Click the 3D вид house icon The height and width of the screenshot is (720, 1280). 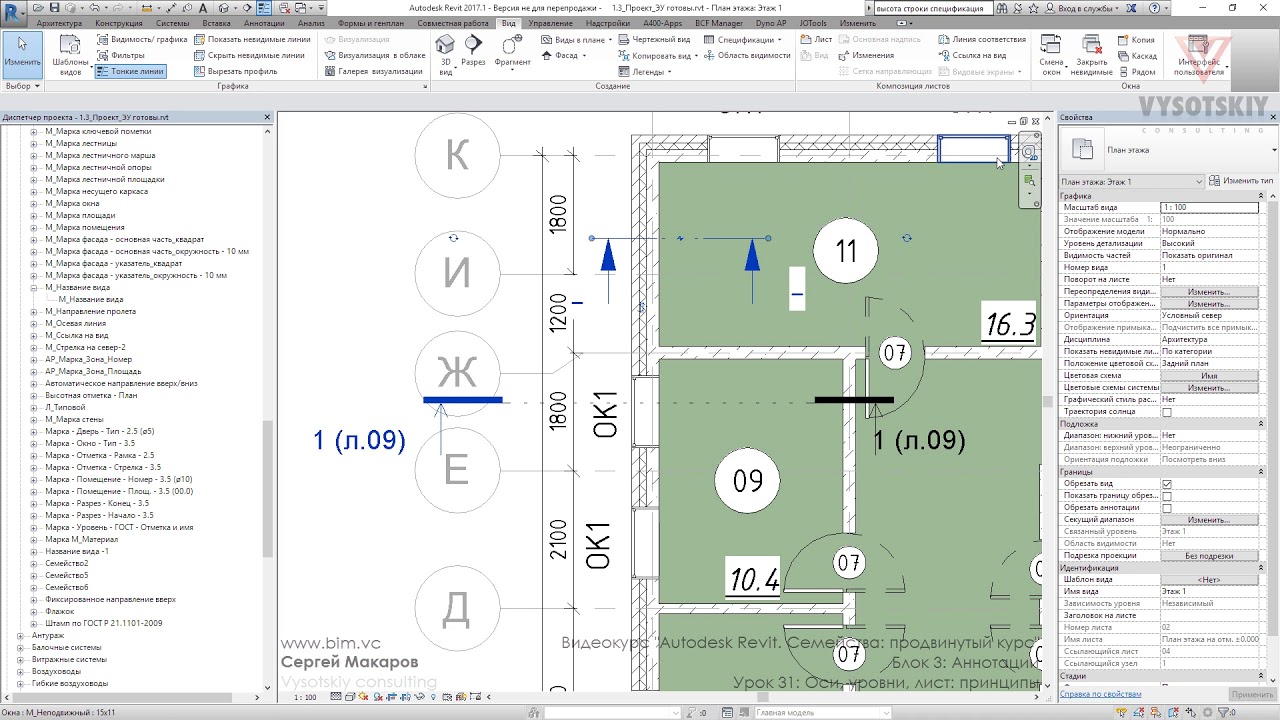tap(445, 44)
